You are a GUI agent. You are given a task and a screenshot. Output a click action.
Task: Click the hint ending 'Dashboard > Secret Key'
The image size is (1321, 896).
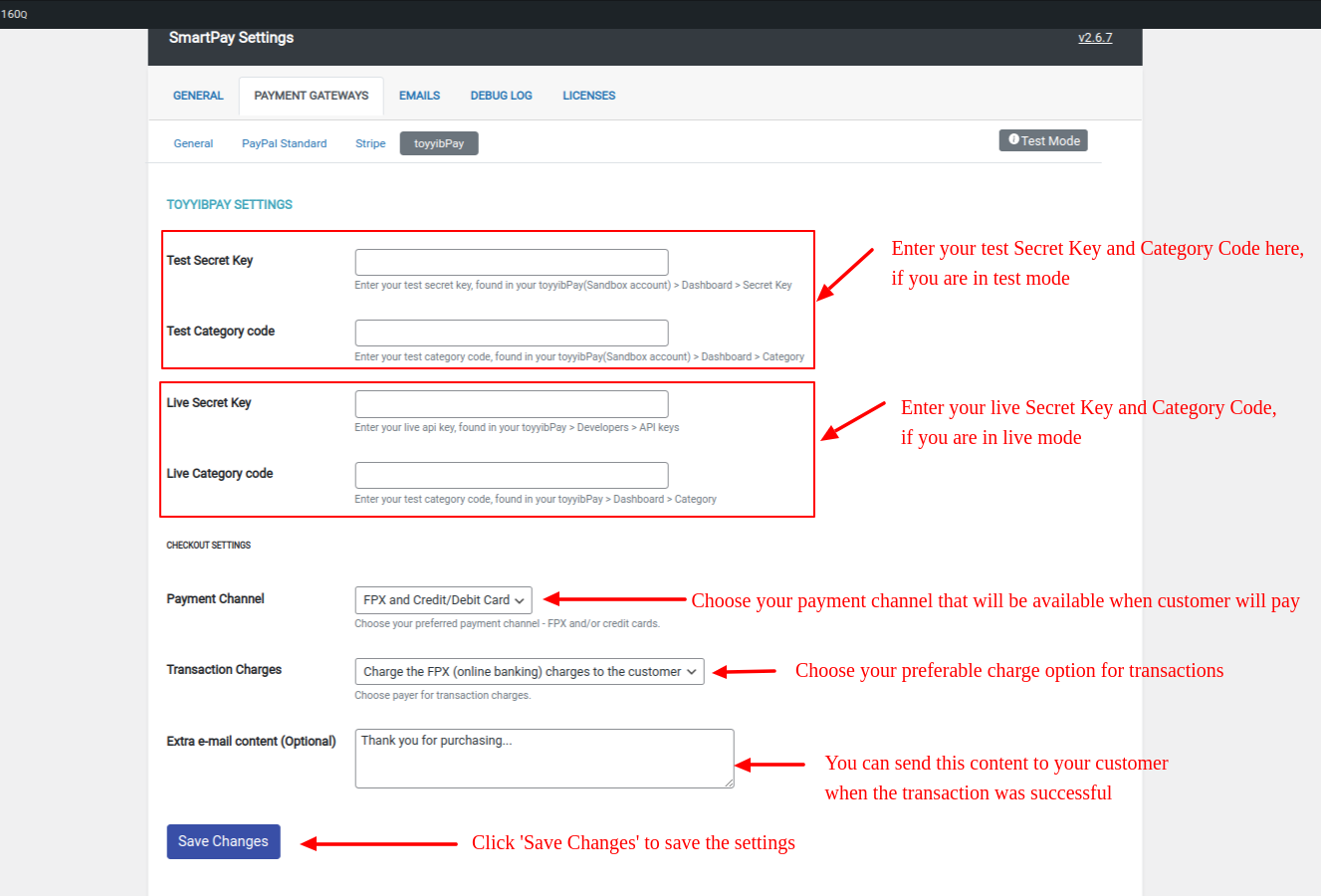pyautogui.click(x=573, y=285)
